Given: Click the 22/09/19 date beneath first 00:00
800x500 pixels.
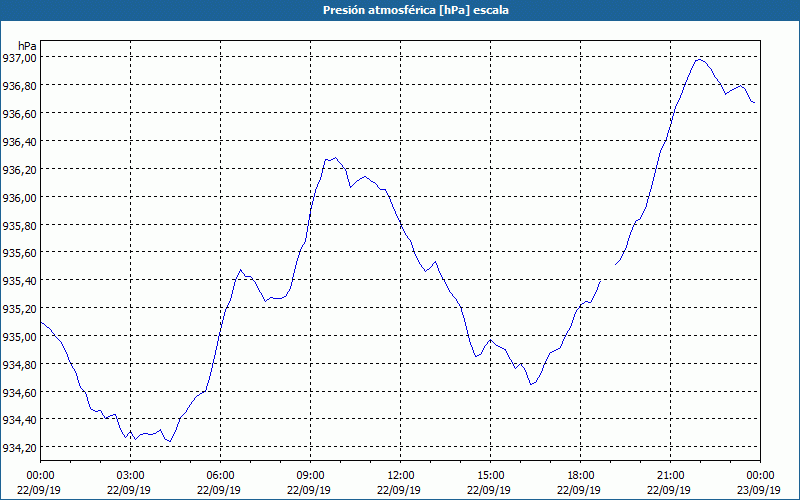Looking at the screenshot, I should [x=39, y=490].
